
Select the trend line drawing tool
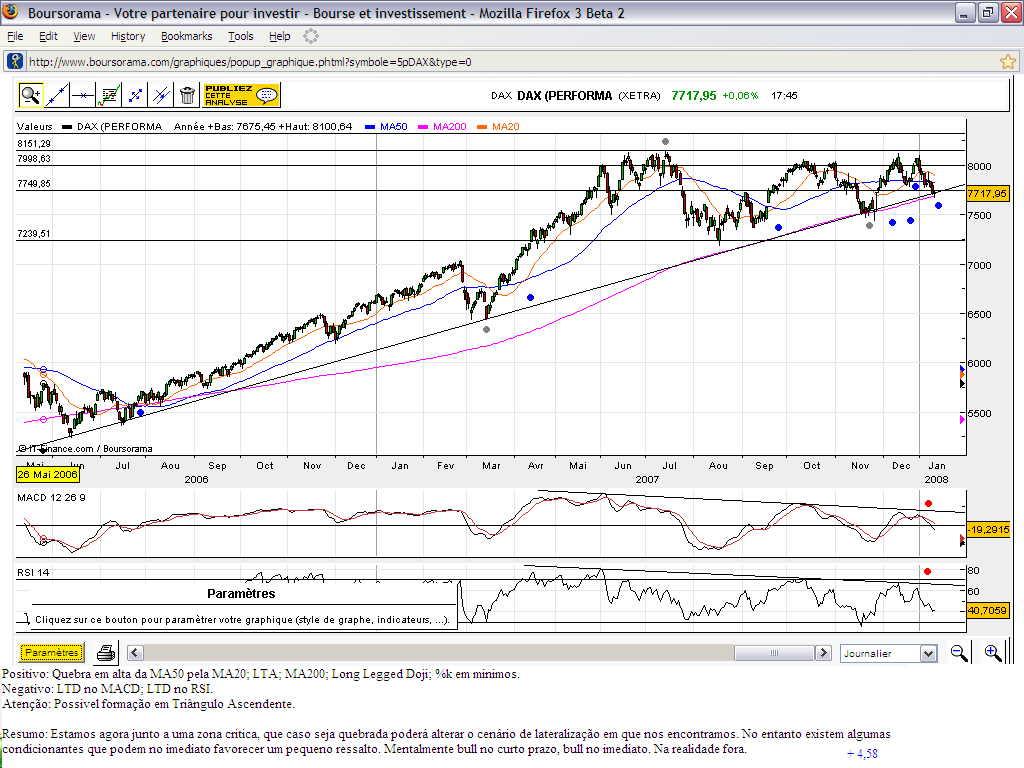[57, 95]
